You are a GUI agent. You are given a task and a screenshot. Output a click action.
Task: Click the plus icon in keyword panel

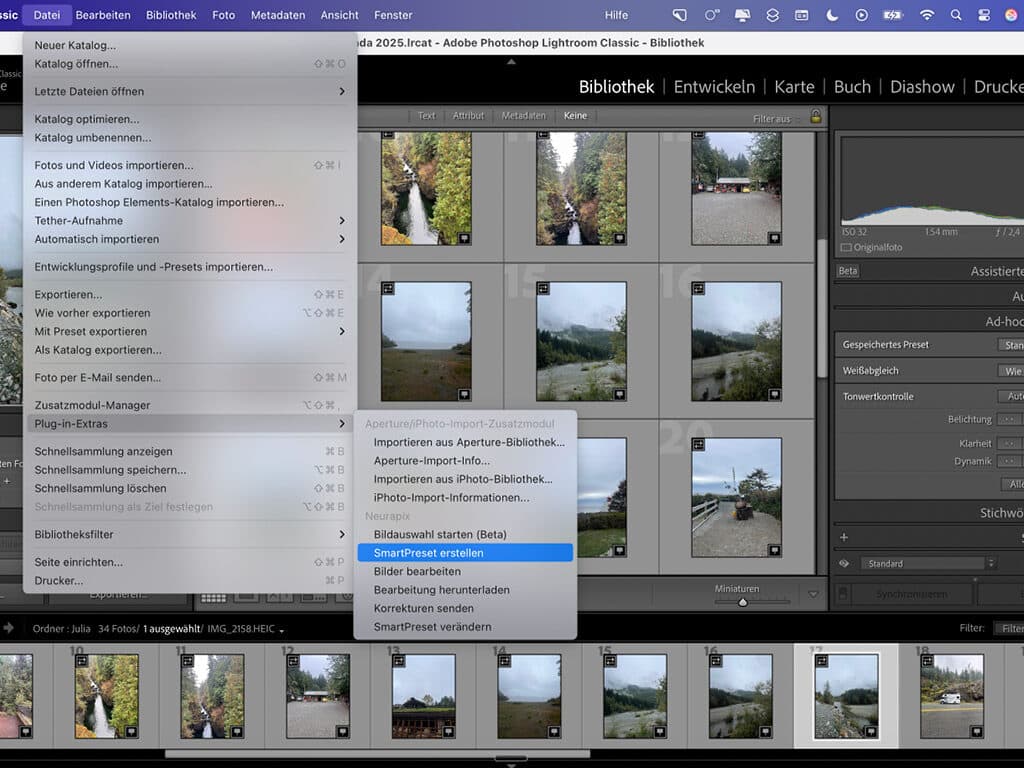[x=844, y=537]
